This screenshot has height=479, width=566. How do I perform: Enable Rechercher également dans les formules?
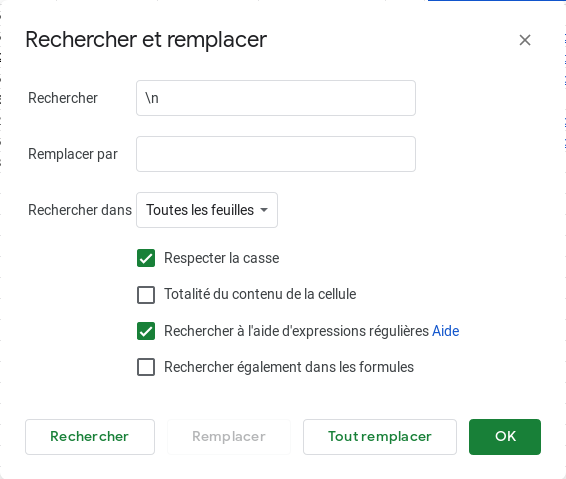click(x=146, y=367)
